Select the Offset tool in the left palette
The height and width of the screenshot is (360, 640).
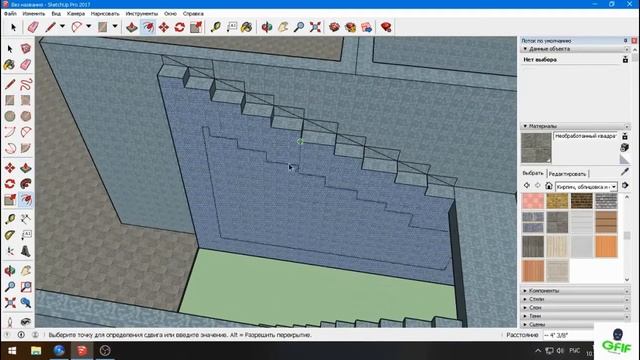(x=26, y=200)
